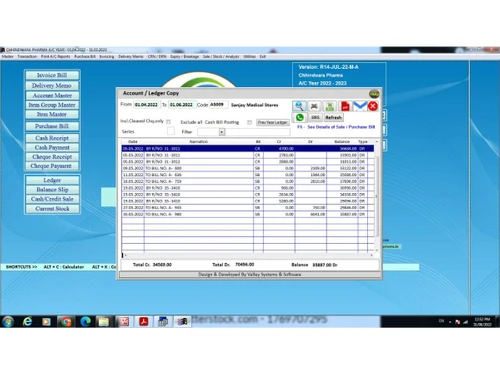Click the Series input box
500x375 pixels.
pos(171,131)
